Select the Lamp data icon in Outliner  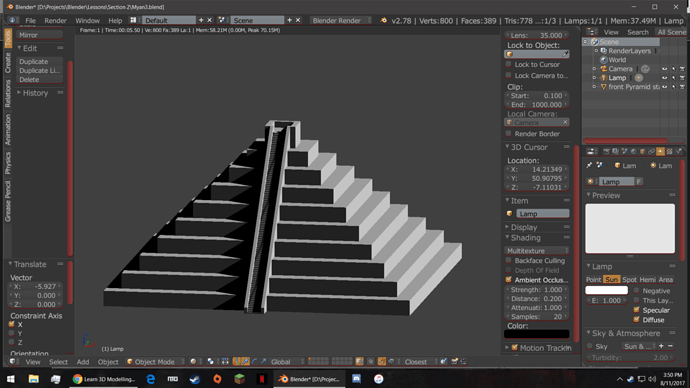pos(639,78)
